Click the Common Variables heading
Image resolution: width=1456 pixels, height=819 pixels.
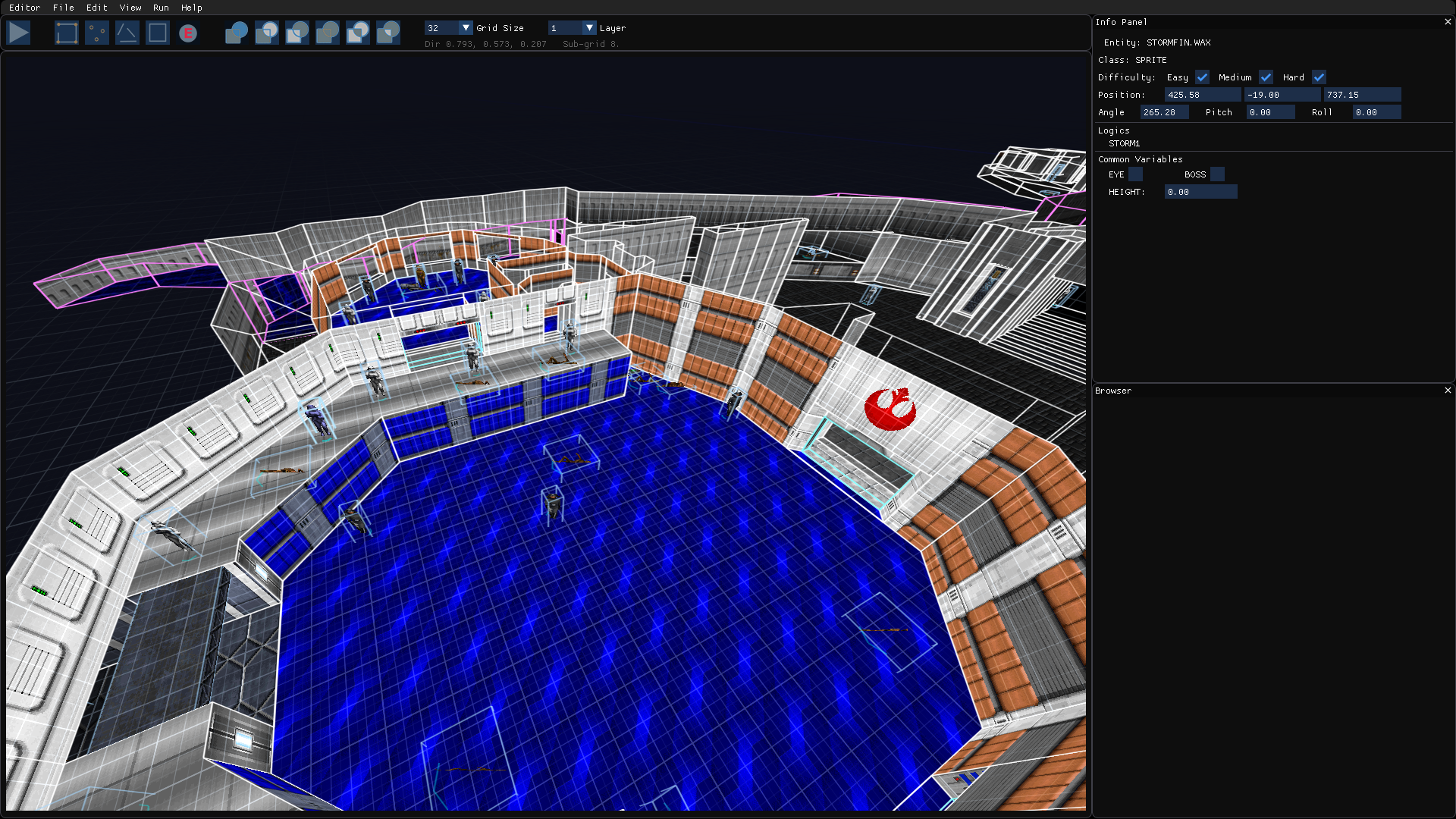(1140, 159)
